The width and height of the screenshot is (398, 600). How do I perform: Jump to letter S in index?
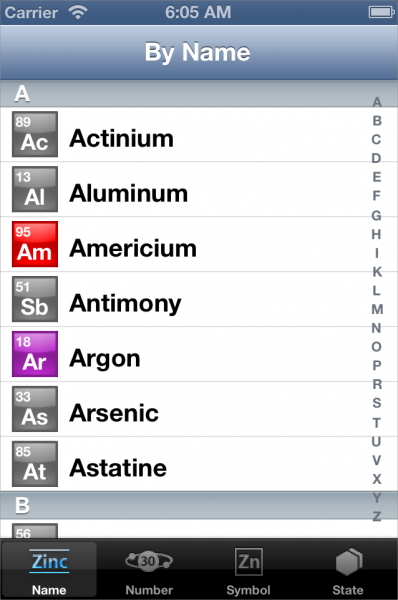pyautogui.click(x=377, y=403)
